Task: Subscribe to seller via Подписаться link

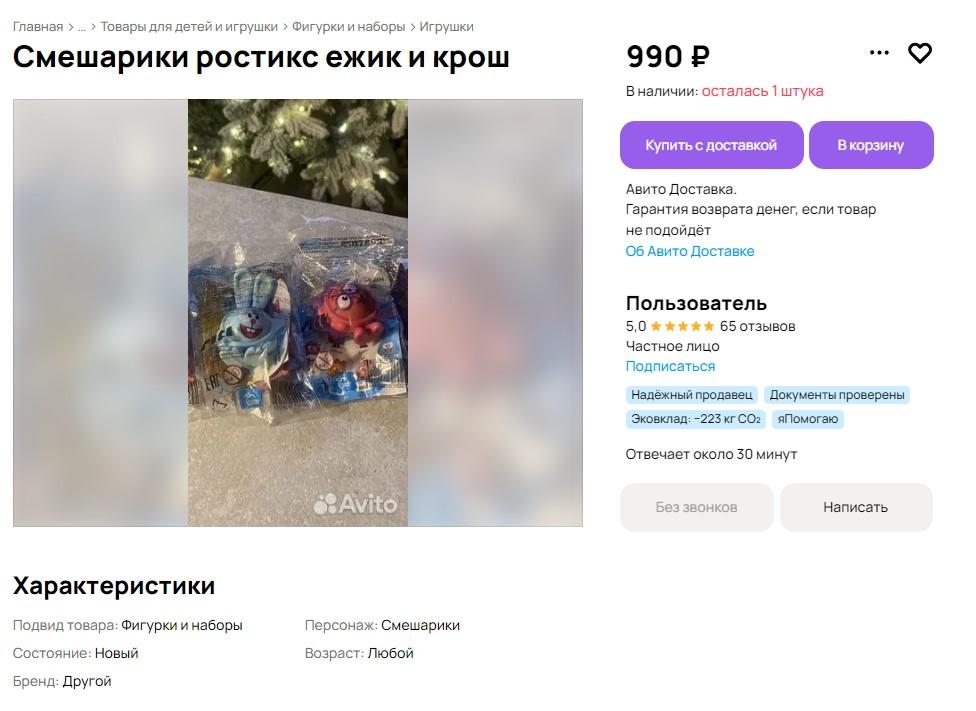Action: pos(670,366)
